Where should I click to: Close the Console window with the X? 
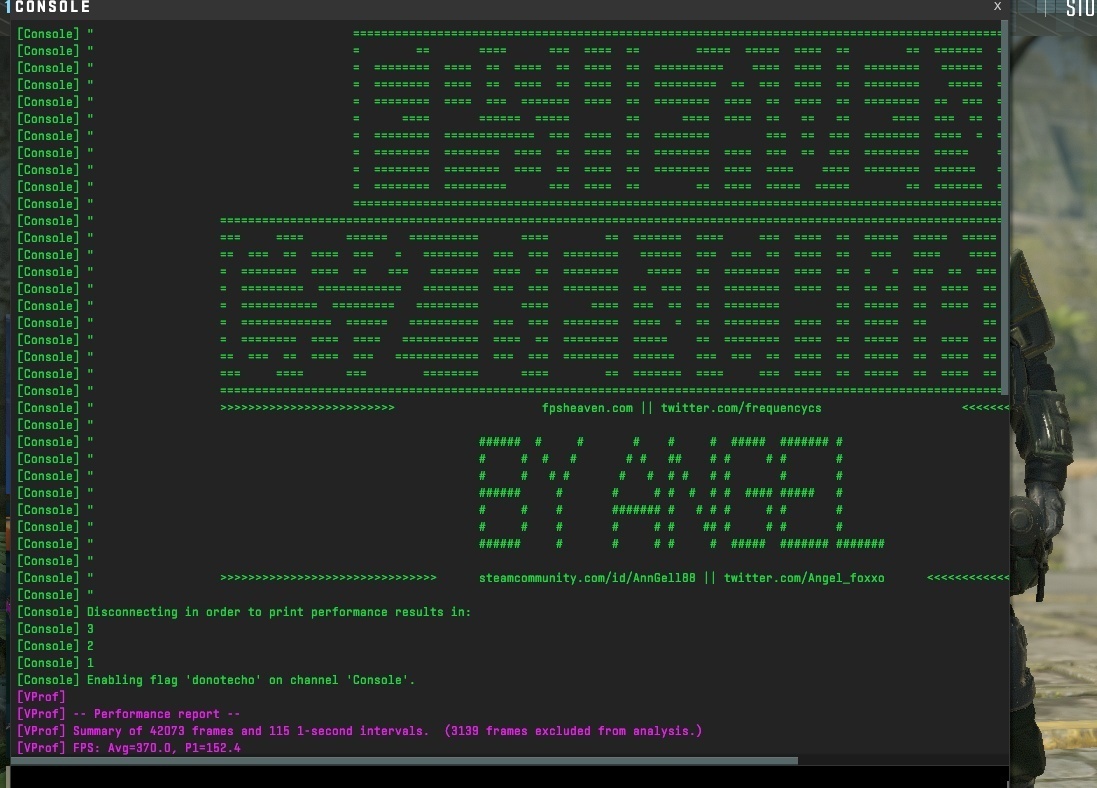click(997, 6)
